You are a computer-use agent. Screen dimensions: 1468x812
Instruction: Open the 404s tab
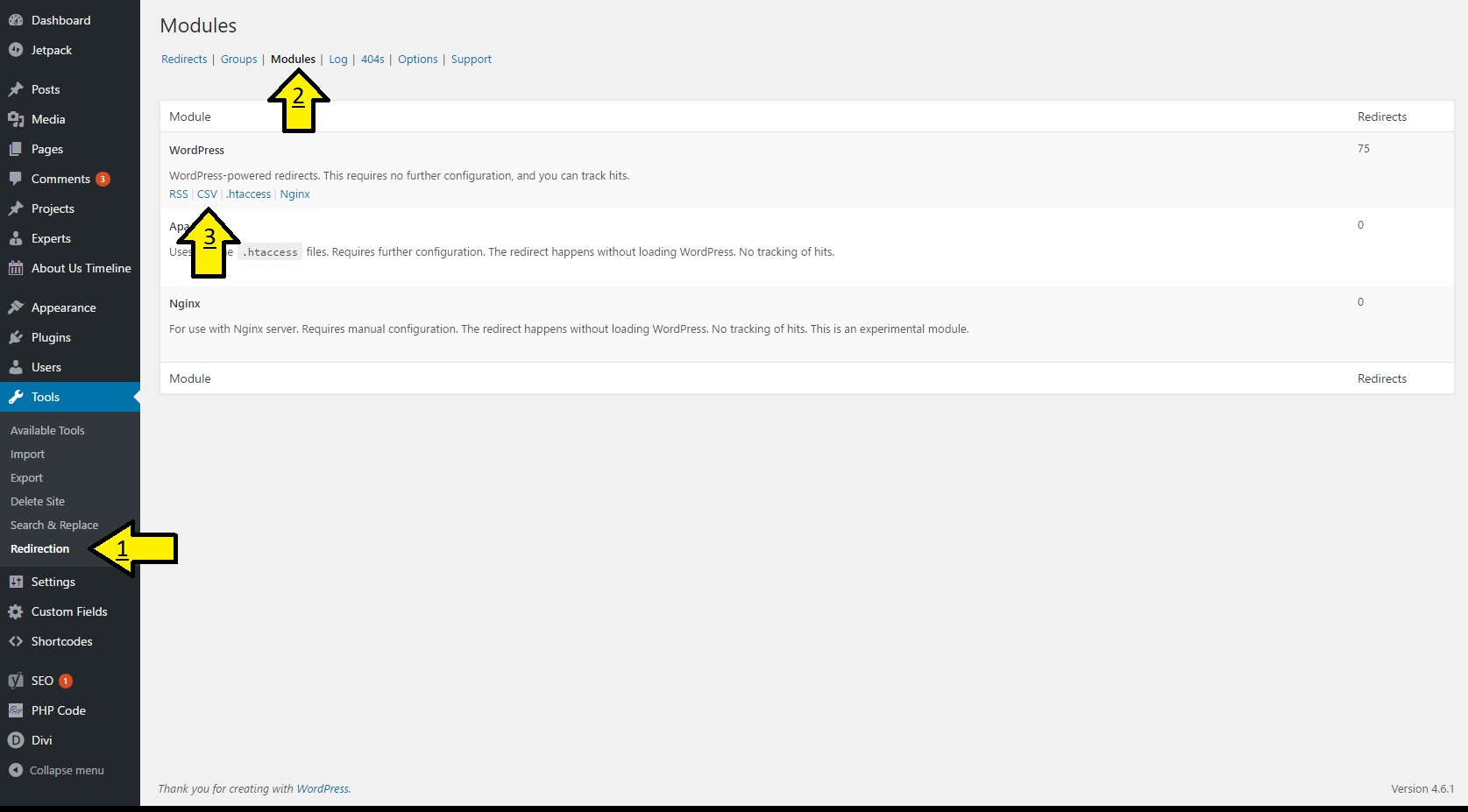tap(372, 59)
